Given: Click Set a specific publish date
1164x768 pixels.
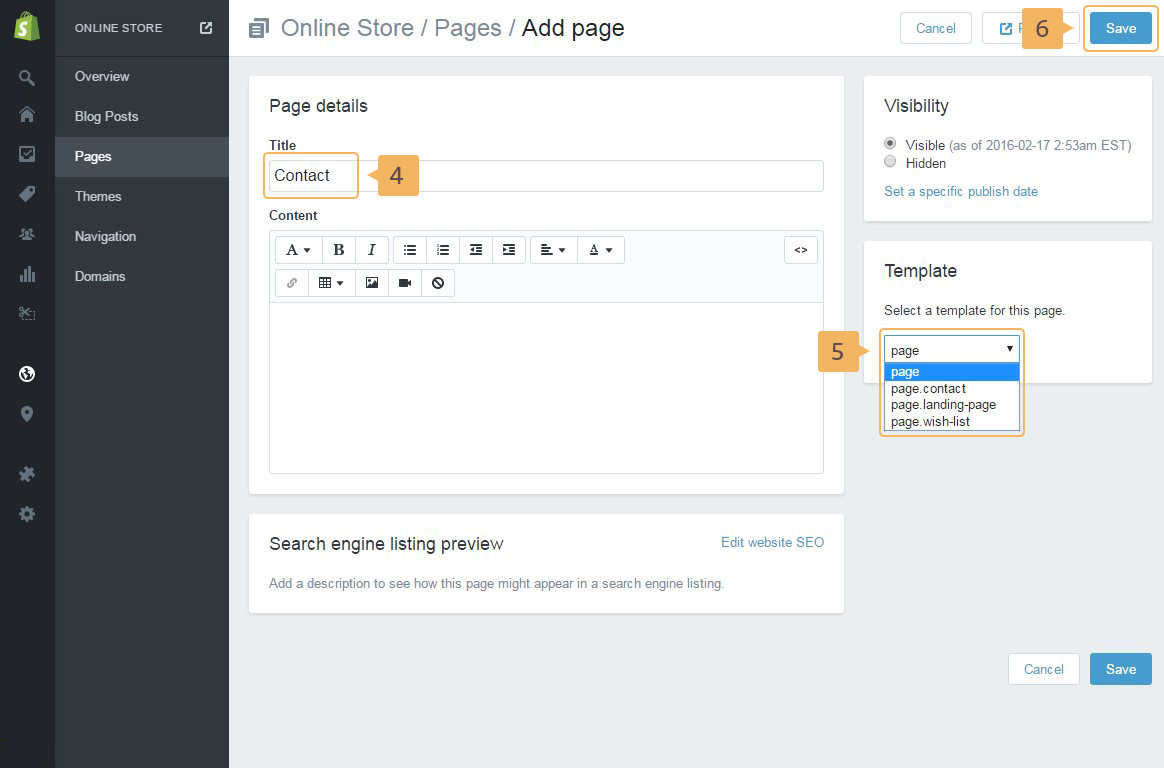Looking at the screenshot, I should [x=960, y=191].
